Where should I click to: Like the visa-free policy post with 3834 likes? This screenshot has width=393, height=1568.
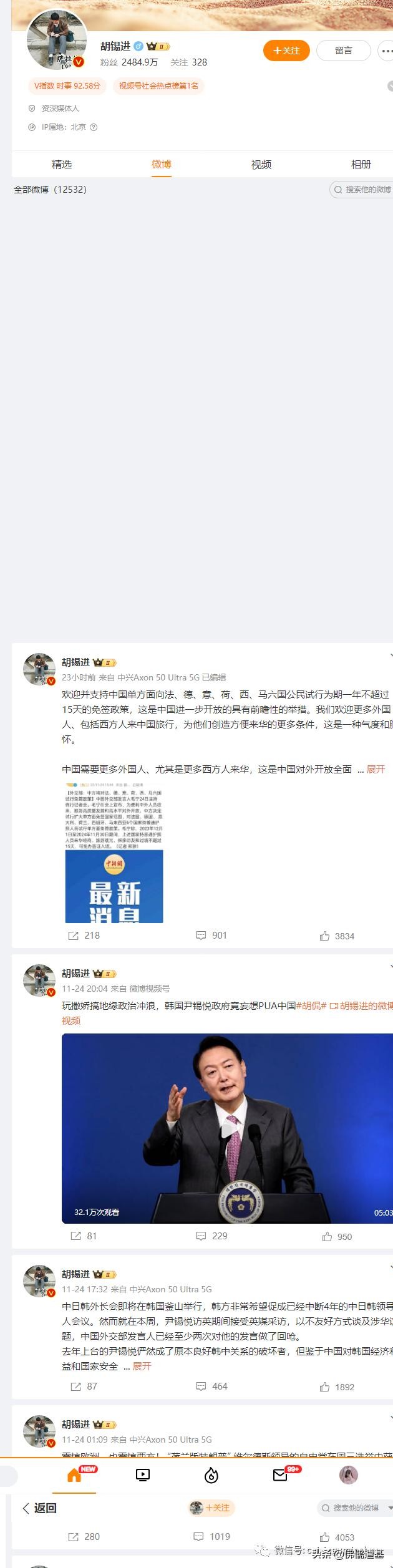(337, 936)
